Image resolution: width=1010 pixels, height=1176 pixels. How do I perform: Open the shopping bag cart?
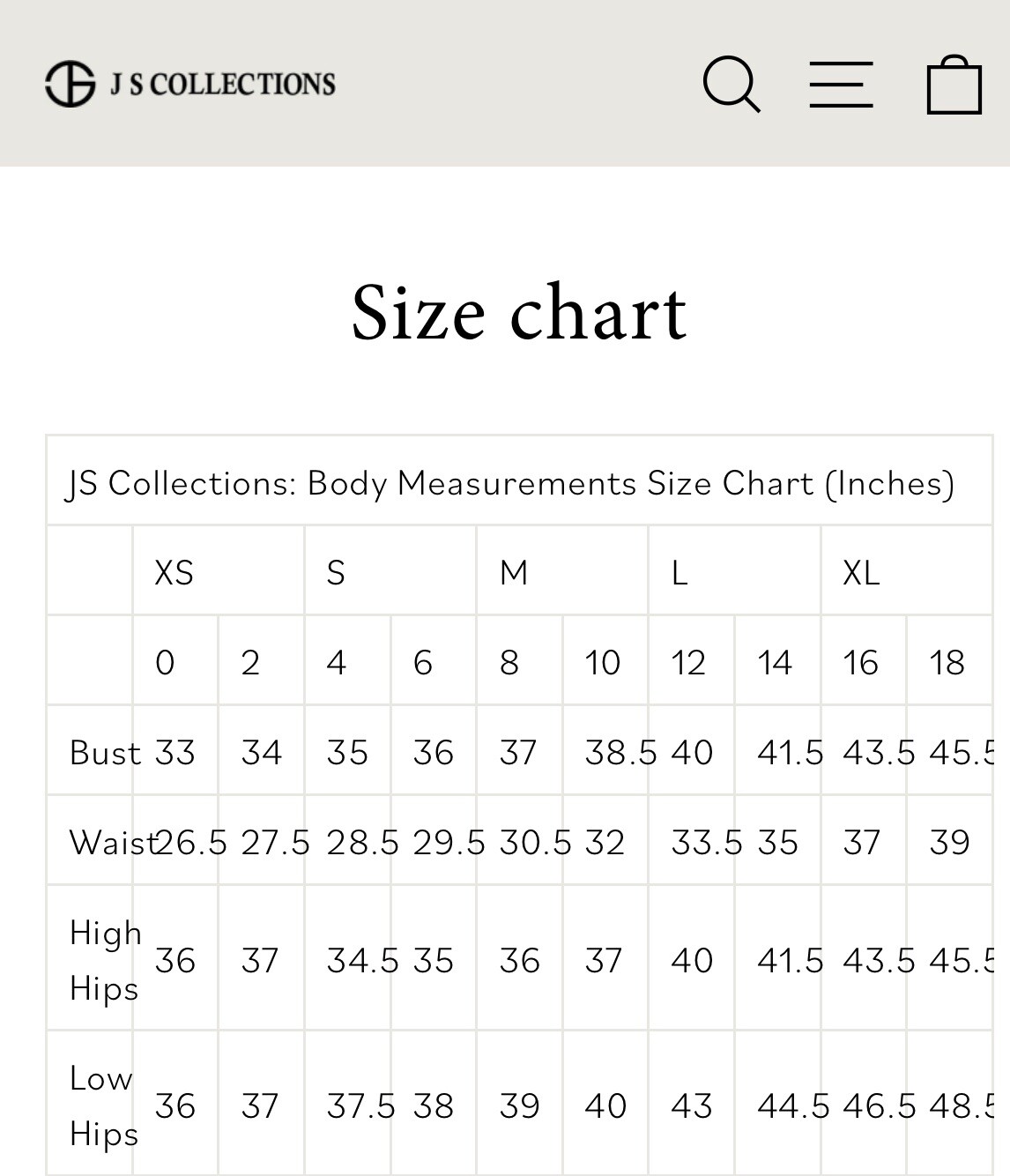954,85
